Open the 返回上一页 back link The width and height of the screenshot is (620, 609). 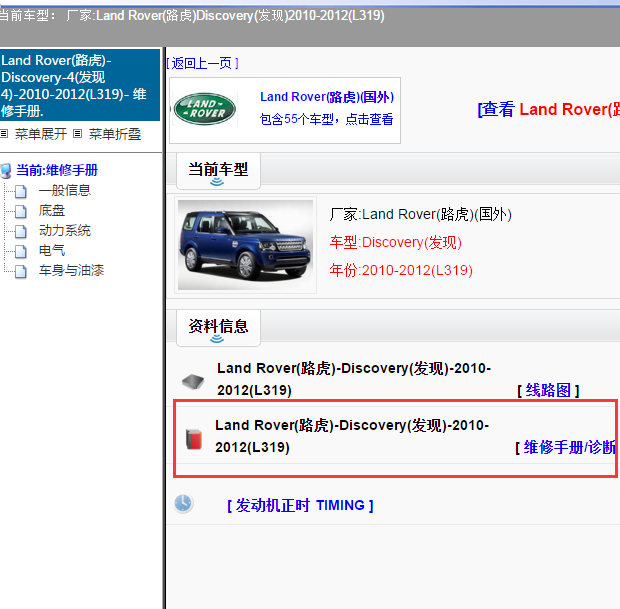[202, 63]
